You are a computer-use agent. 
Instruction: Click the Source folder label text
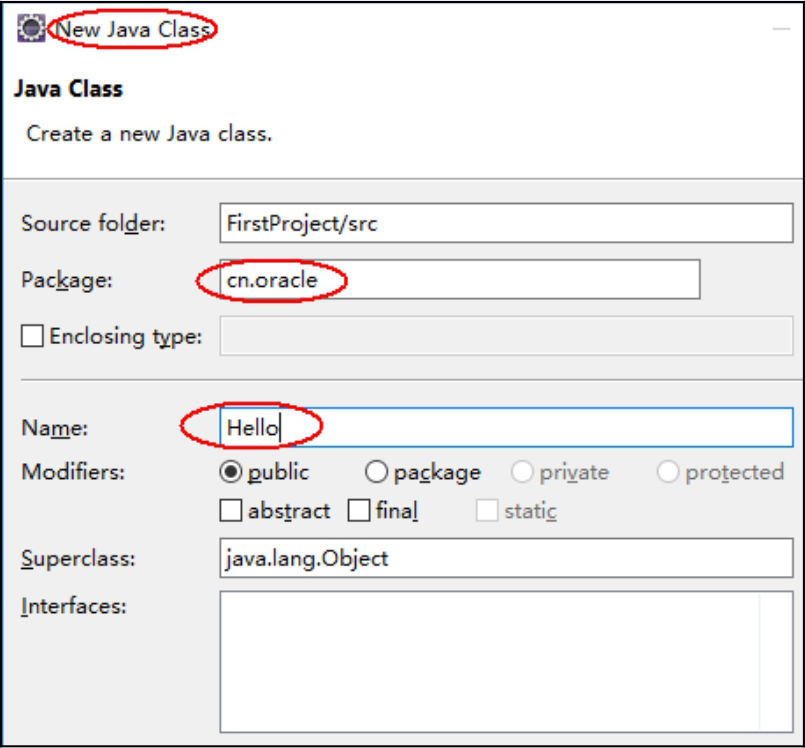[94, 223]
